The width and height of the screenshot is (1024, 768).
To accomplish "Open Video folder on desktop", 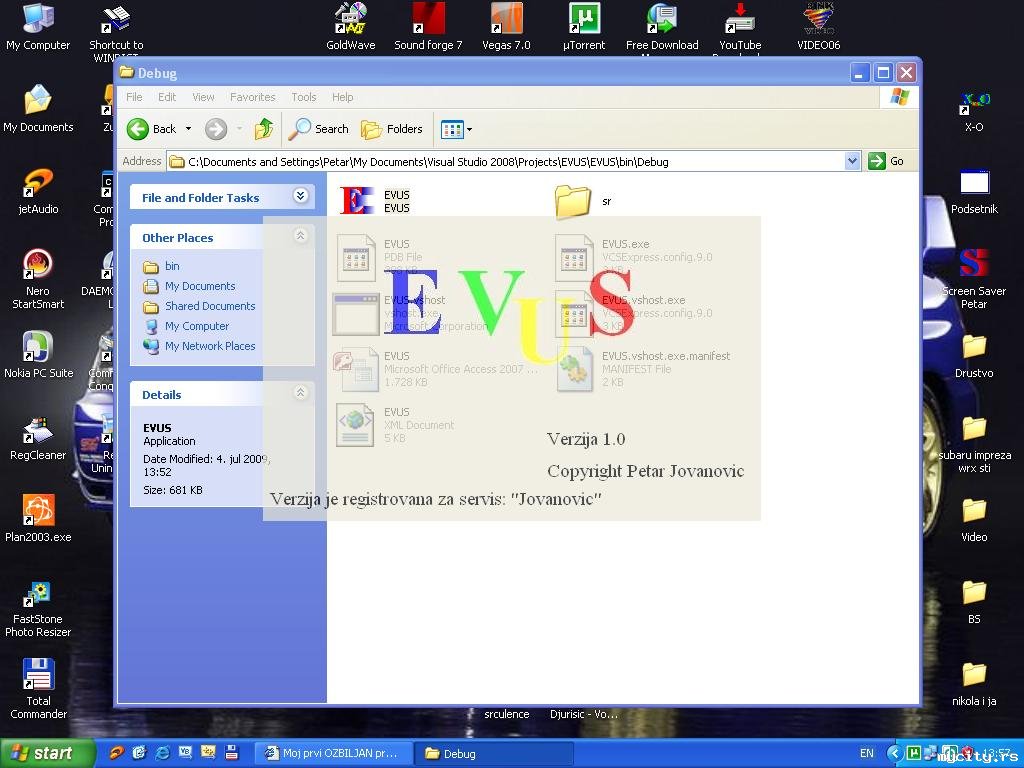I will click(x=974, y=519).
